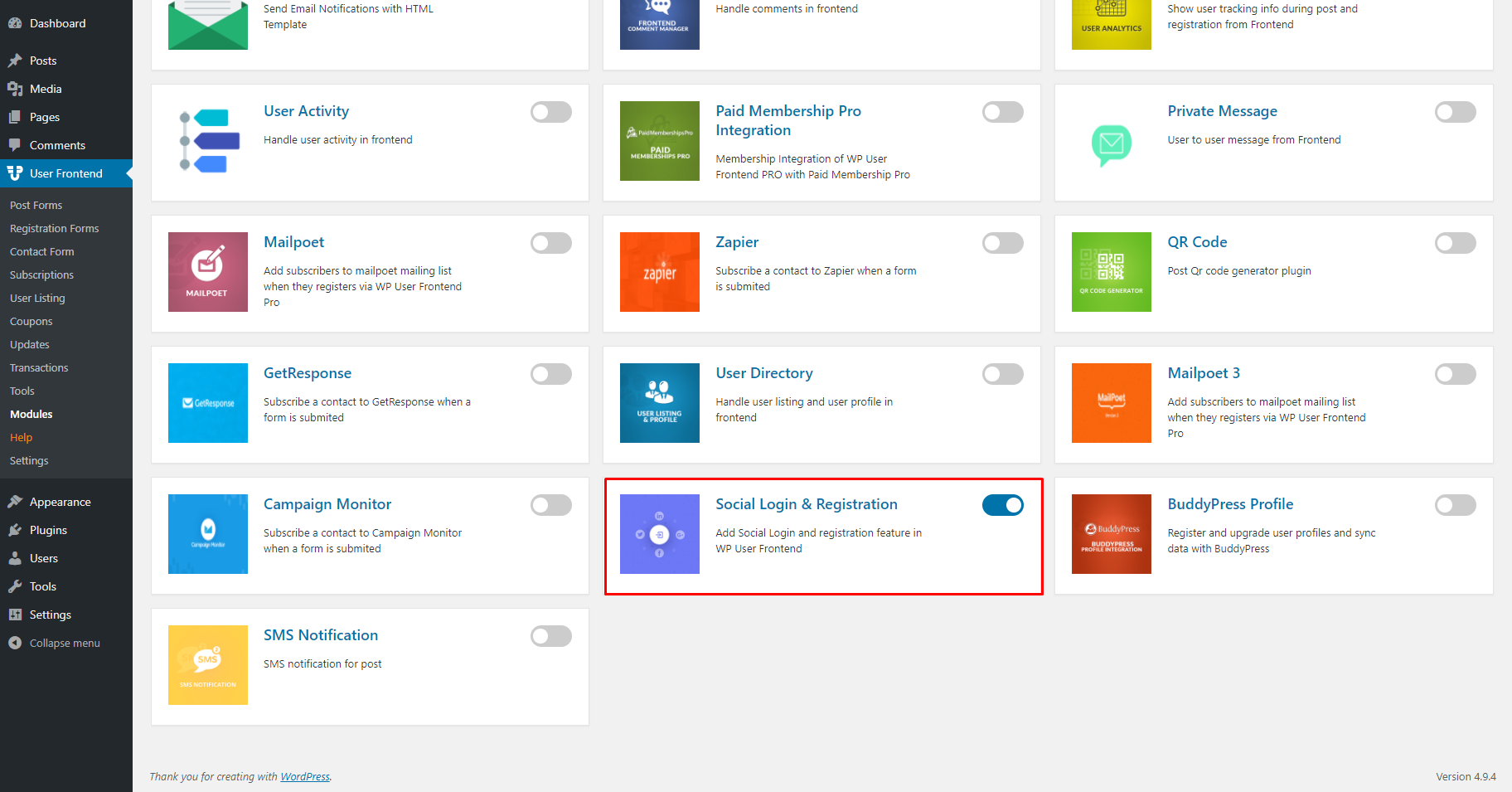Open the Subscriptions submenu item
Viewport: 1512px width, 792px height.
tap(41, 275)
